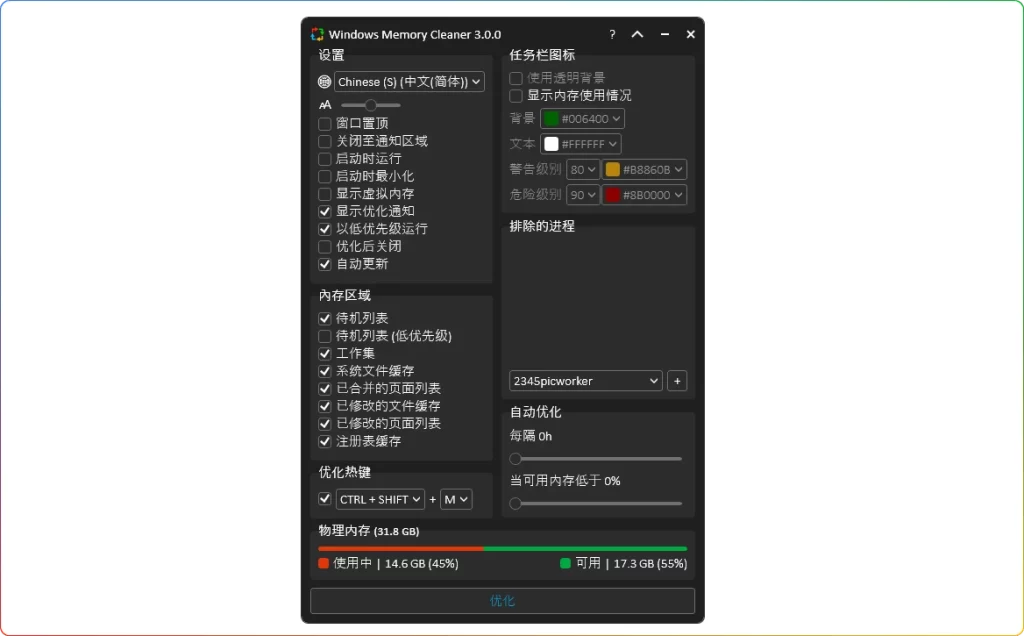1024x636 pixels.
Task: Enable 优化后关闭 checkbox
Action: click(x=325, y=247)
